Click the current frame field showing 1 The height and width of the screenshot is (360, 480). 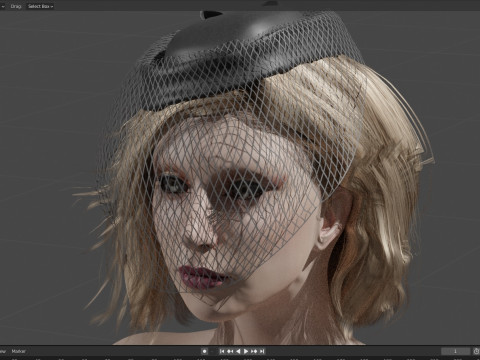click(x=456, y=351)
